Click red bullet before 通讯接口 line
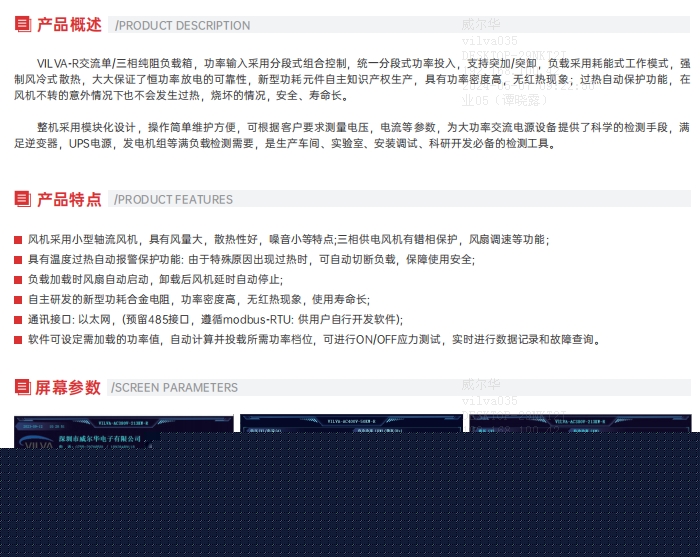The image size is (700, 557). (x=18, y=320)
